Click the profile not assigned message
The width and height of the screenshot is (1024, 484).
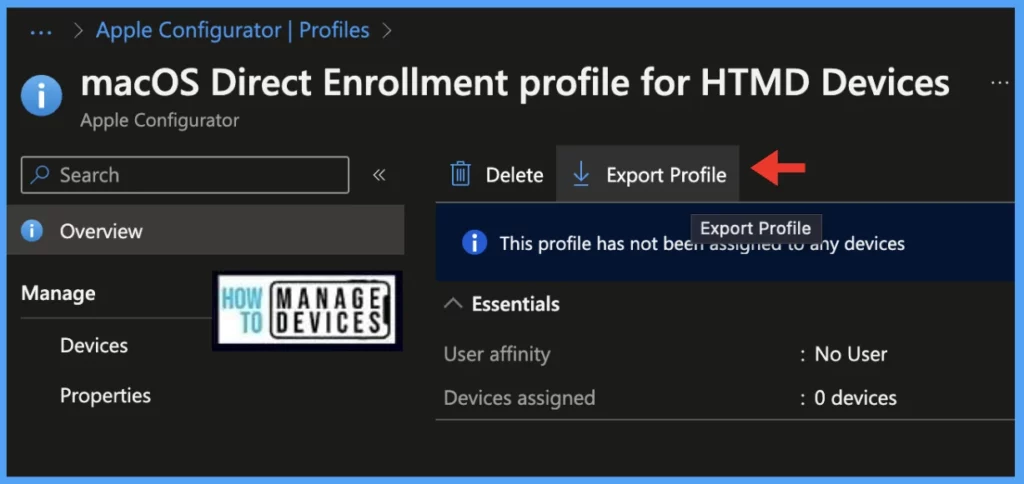tap(702, 244)
